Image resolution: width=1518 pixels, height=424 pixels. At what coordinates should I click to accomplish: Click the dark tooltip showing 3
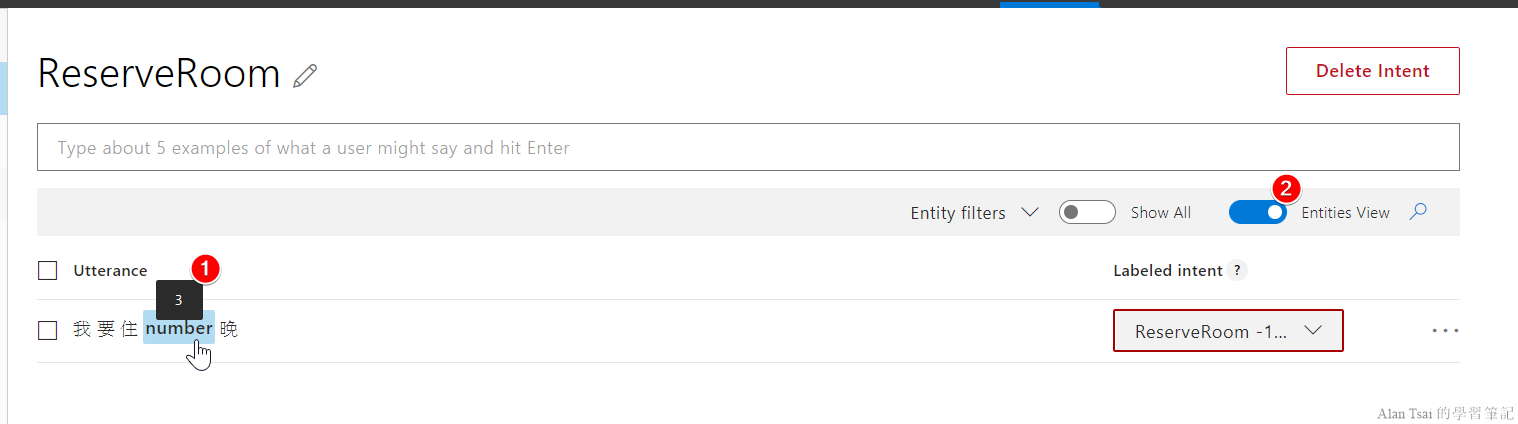click(x=179, y=300)
